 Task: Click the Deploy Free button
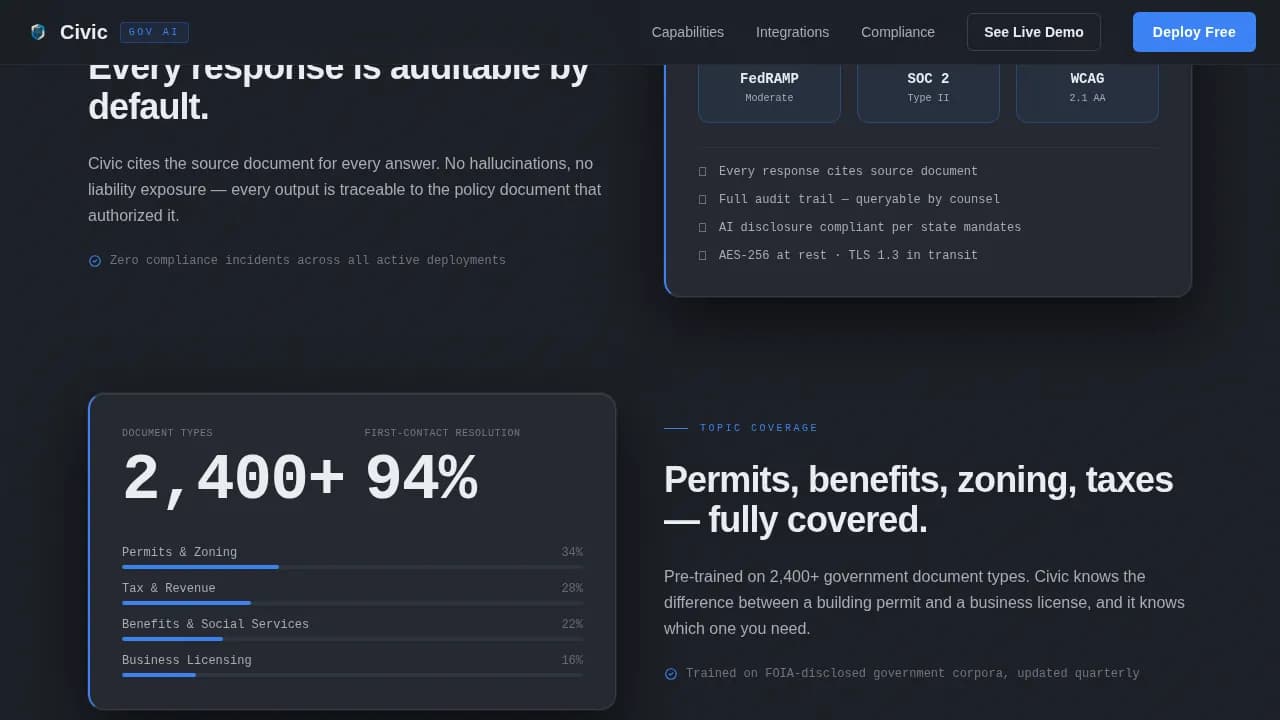pyautogui.click(x=1194, y=32)
